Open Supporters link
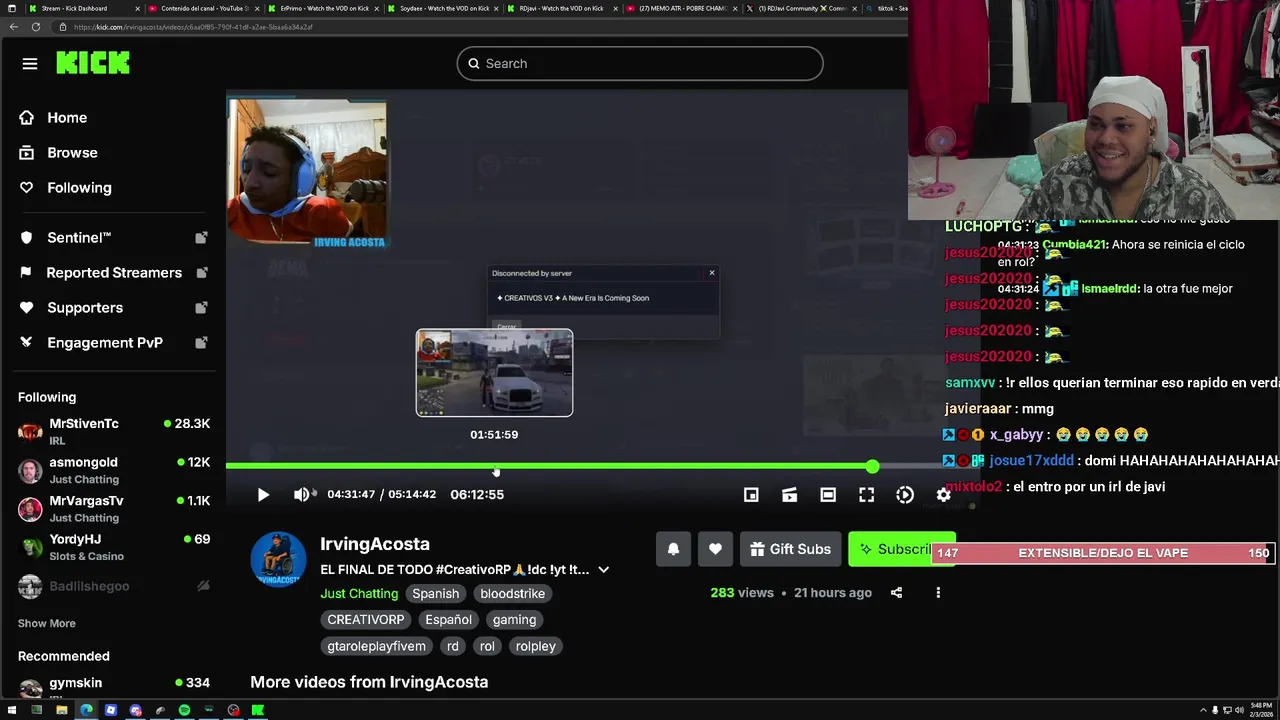The image size is (1280, 720). [85, 307]
